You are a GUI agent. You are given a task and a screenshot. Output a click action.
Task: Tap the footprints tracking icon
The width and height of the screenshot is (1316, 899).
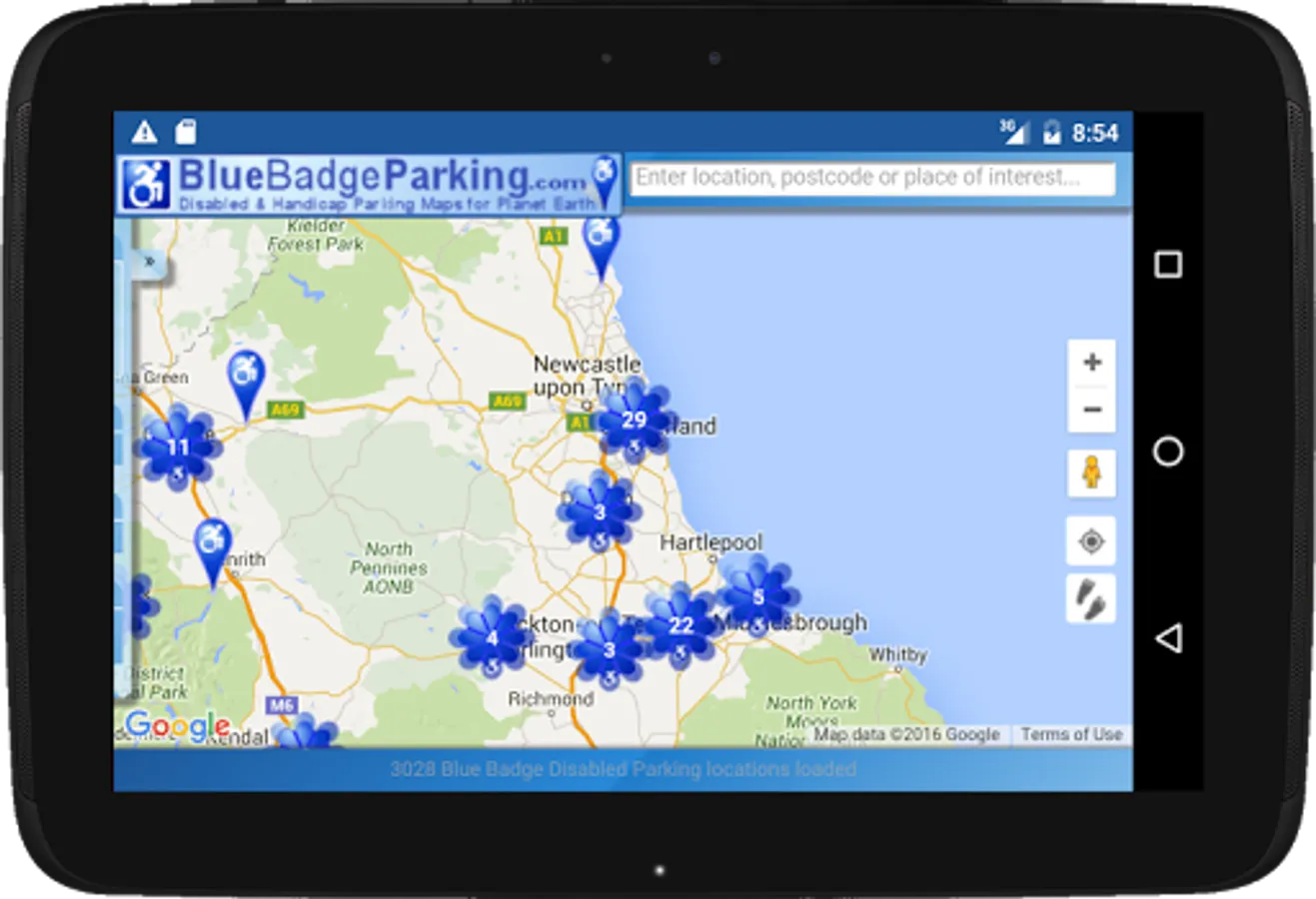[x=1091, y=599]
